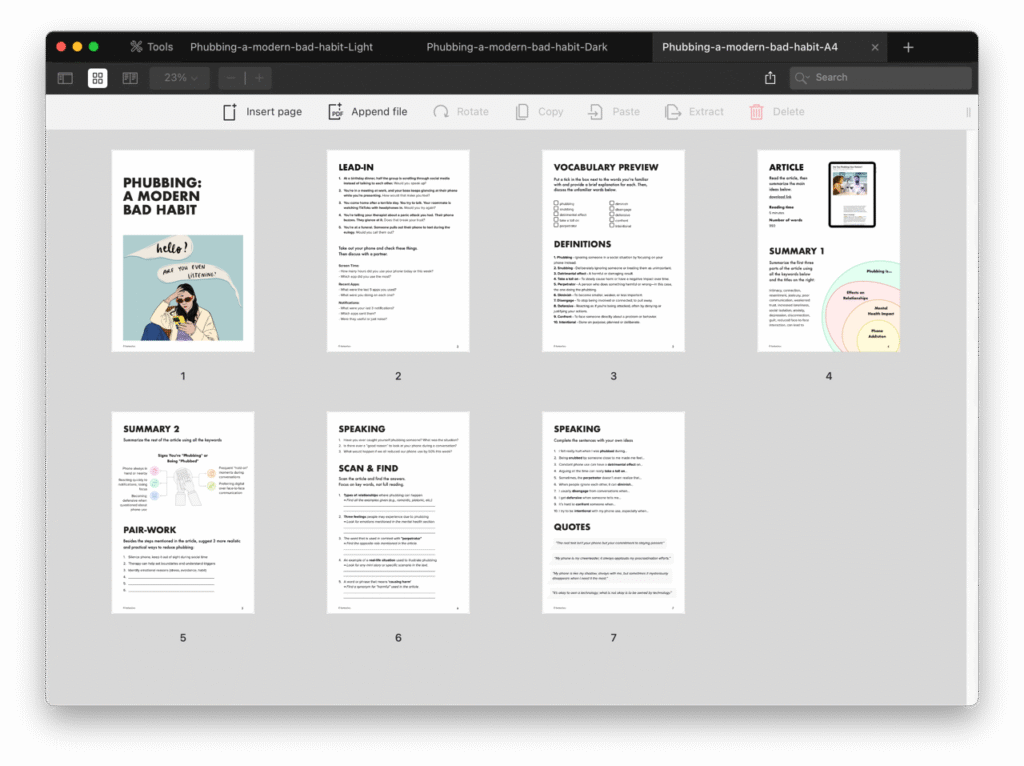This screenshot has height=766, width=1024.
Task: Select page 1 cover thumbnail
Action: 183,251
